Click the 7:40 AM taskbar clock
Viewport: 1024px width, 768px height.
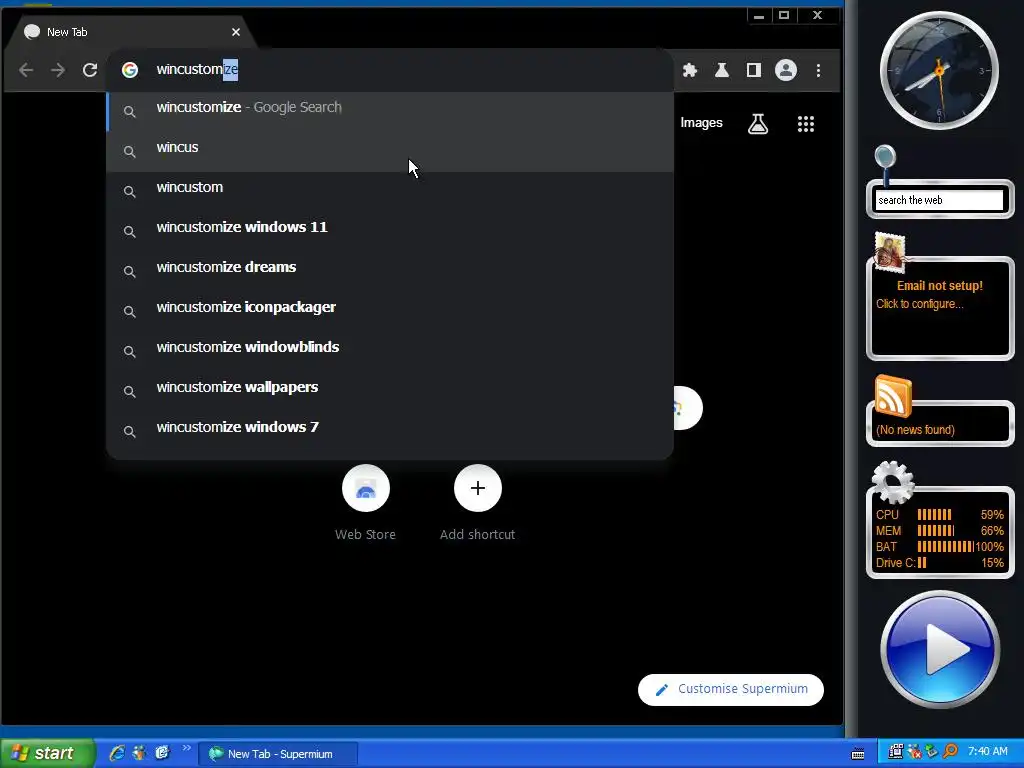coord(987,752)
